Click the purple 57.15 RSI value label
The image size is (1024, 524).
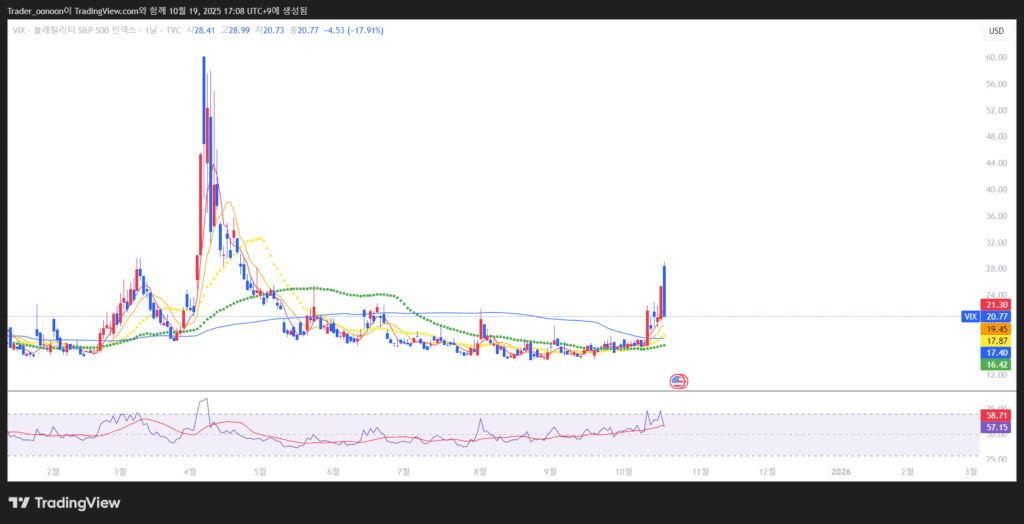pos(996,427)
